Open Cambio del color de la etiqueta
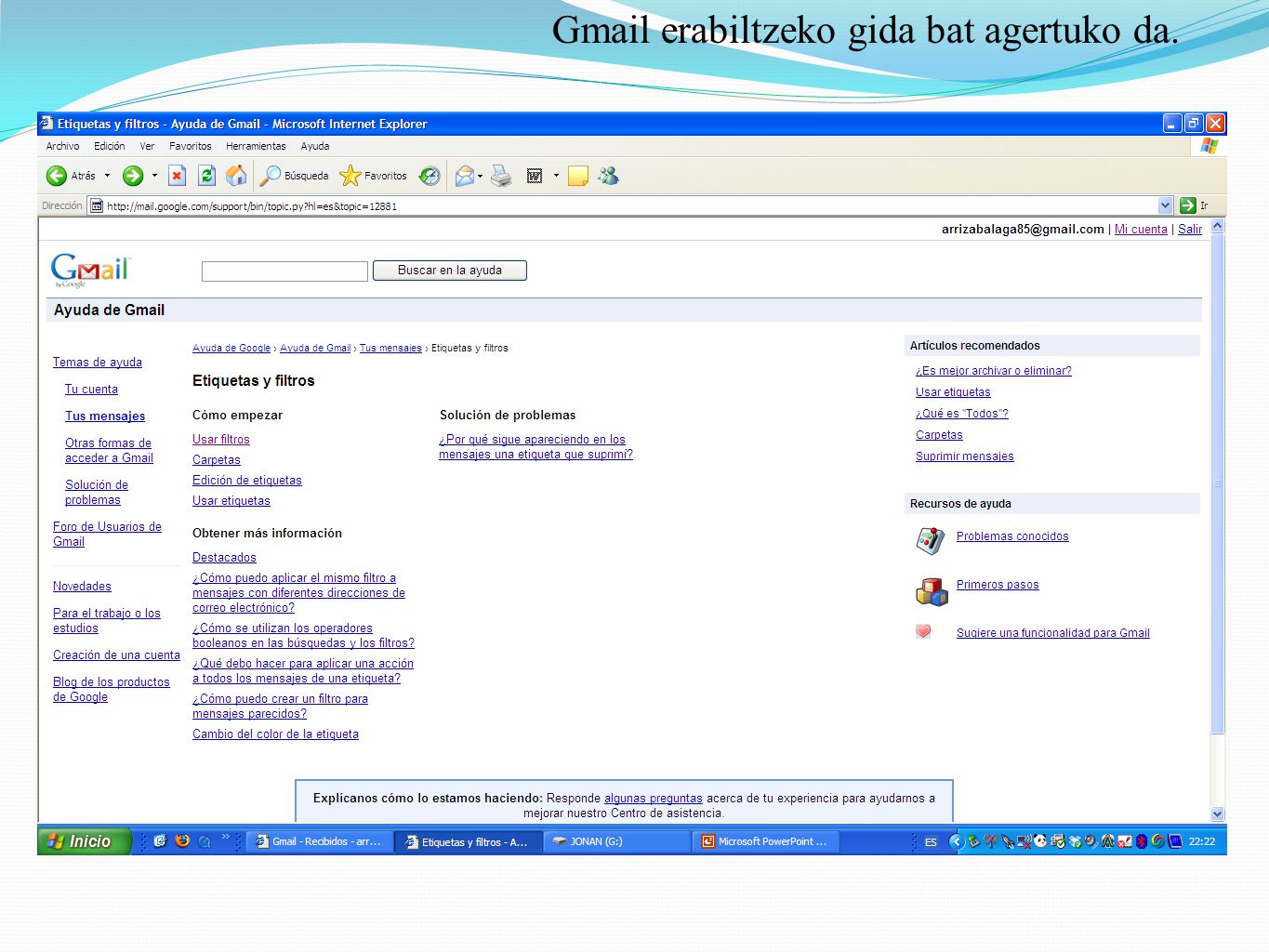1269x952 pixels. [x=275, y=734]
